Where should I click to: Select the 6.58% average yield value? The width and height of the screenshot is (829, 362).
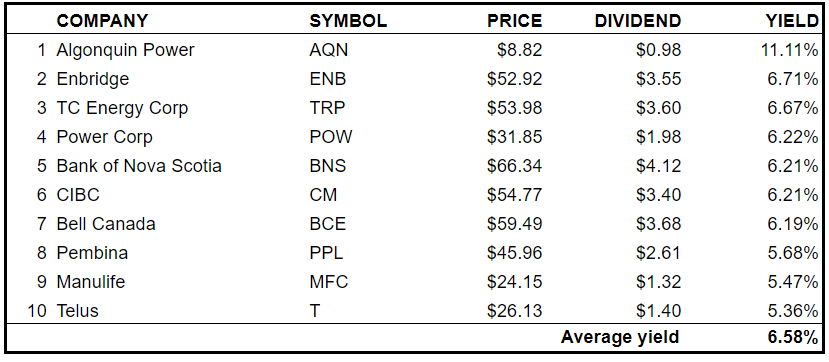793,337
